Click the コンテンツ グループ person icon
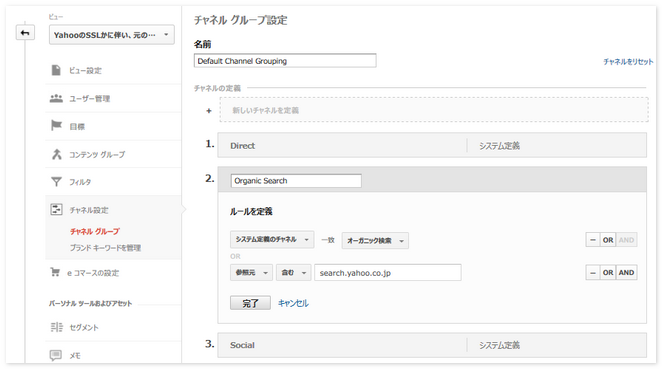Screen dimensions: 662x369 tap(57, 154)
